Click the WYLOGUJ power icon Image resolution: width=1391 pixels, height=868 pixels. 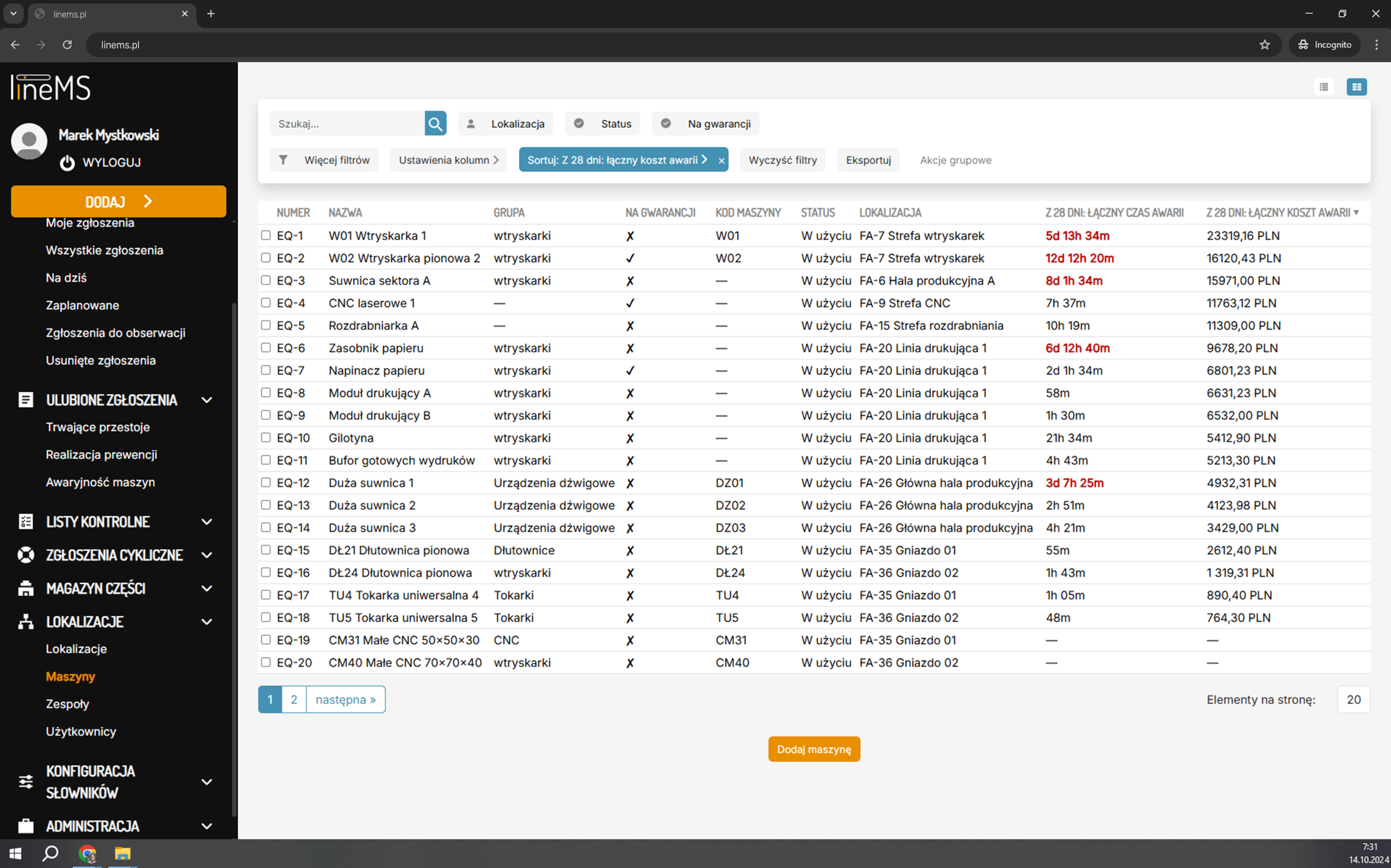(x=67, y=162)
